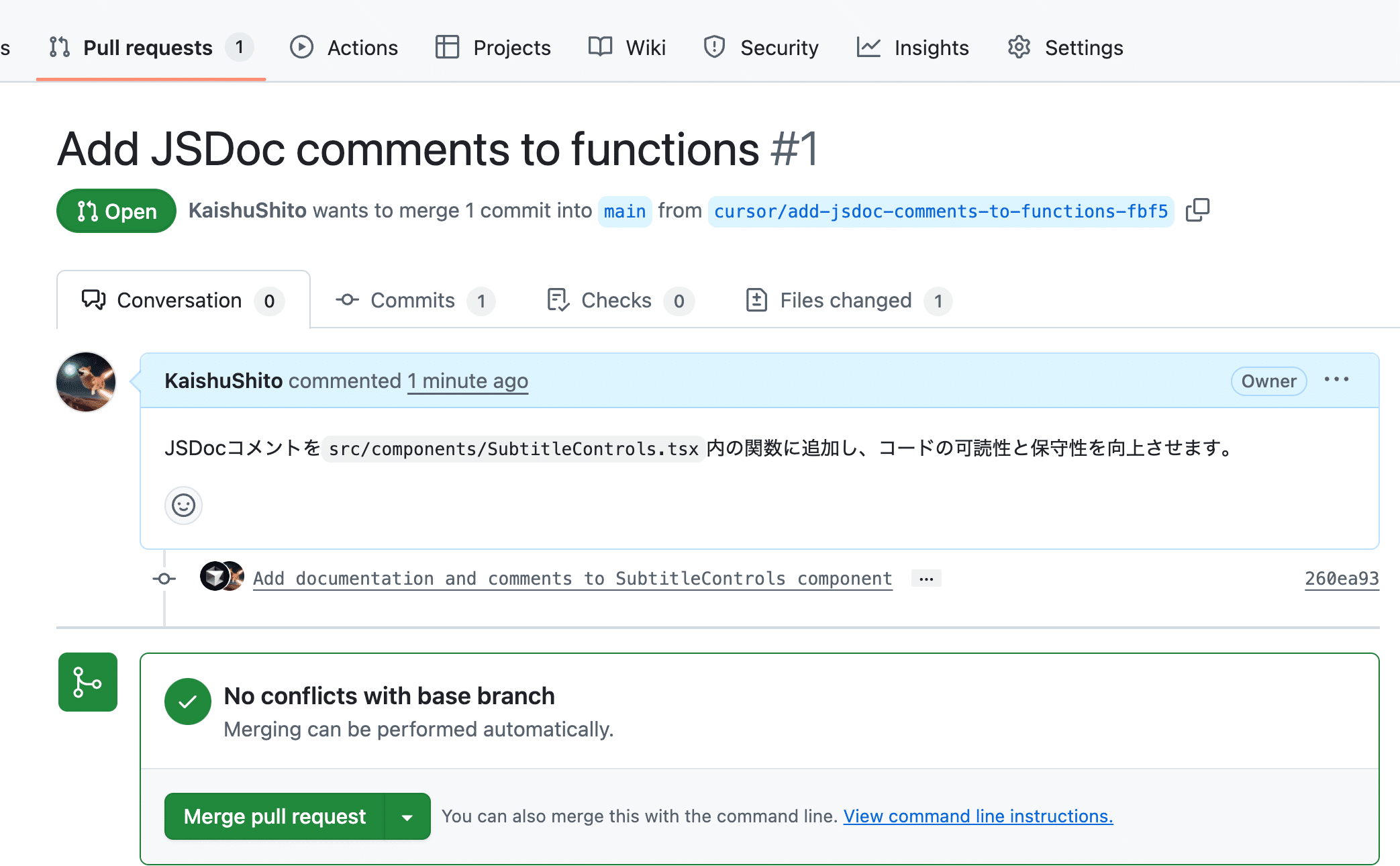Open the Insights tab
Screen dimensions: 1400x866
tap(913, 48)
